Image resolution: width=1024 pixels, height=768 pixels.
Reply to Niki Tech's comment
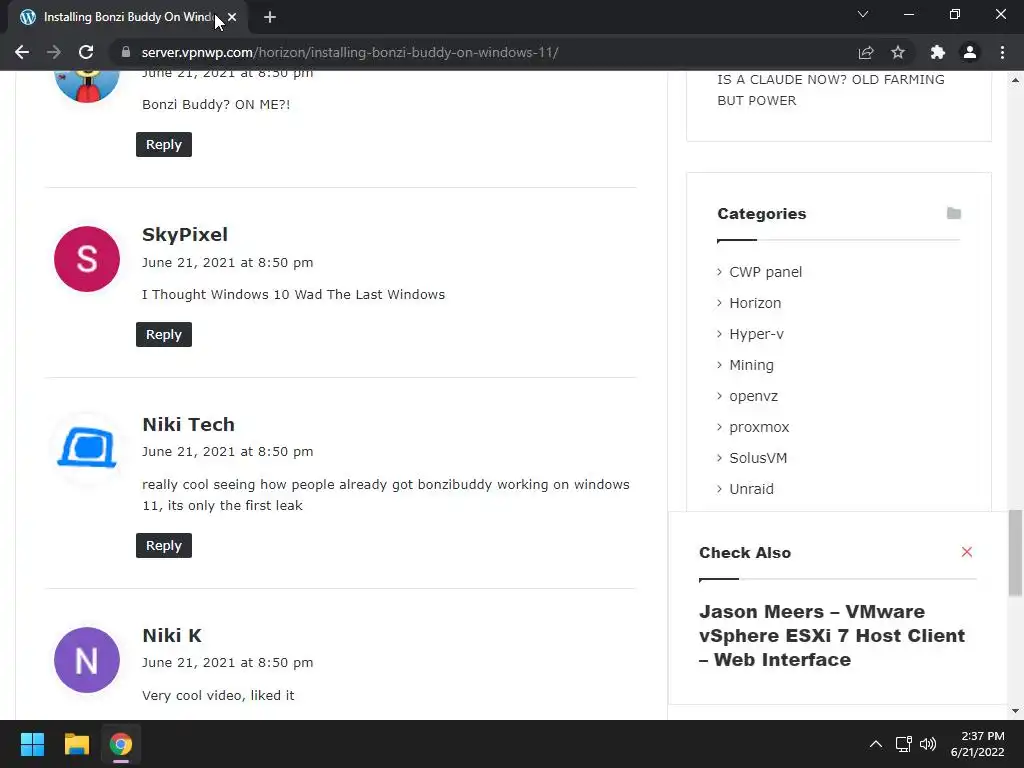click(164, 545)
